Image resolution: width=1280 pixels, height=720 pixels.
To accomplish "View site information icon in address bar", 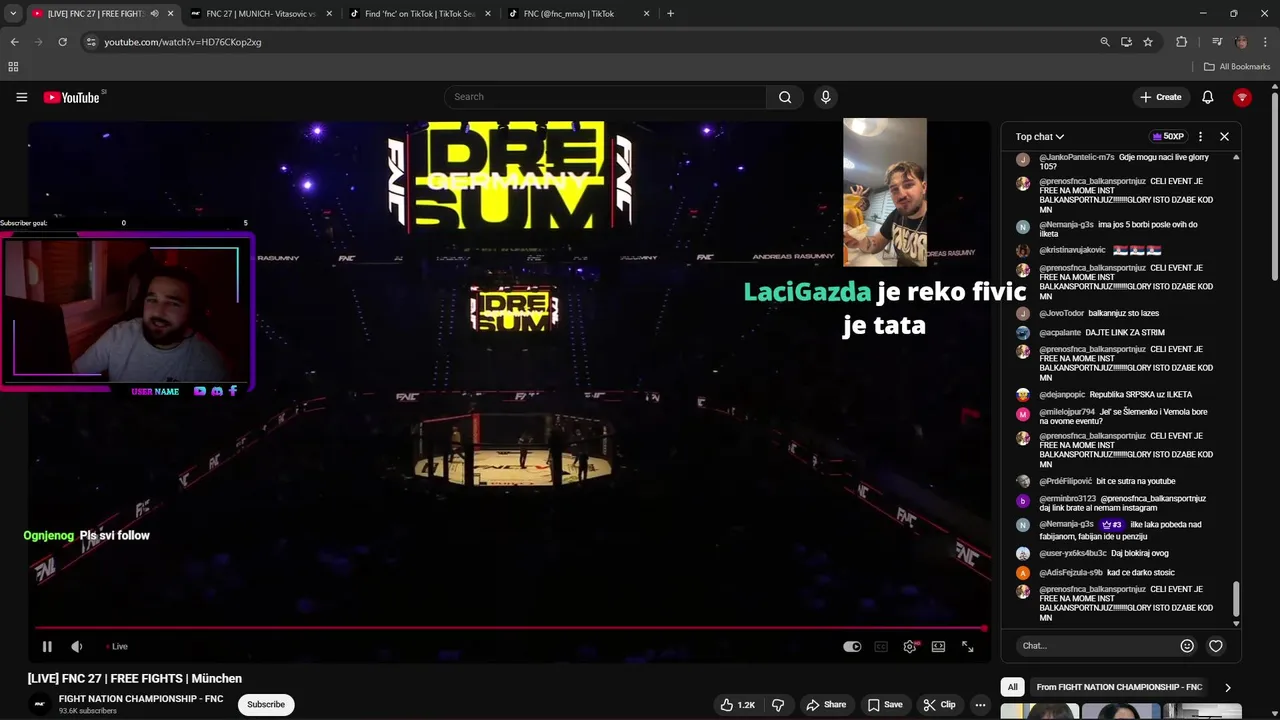I will coord(91,42).
